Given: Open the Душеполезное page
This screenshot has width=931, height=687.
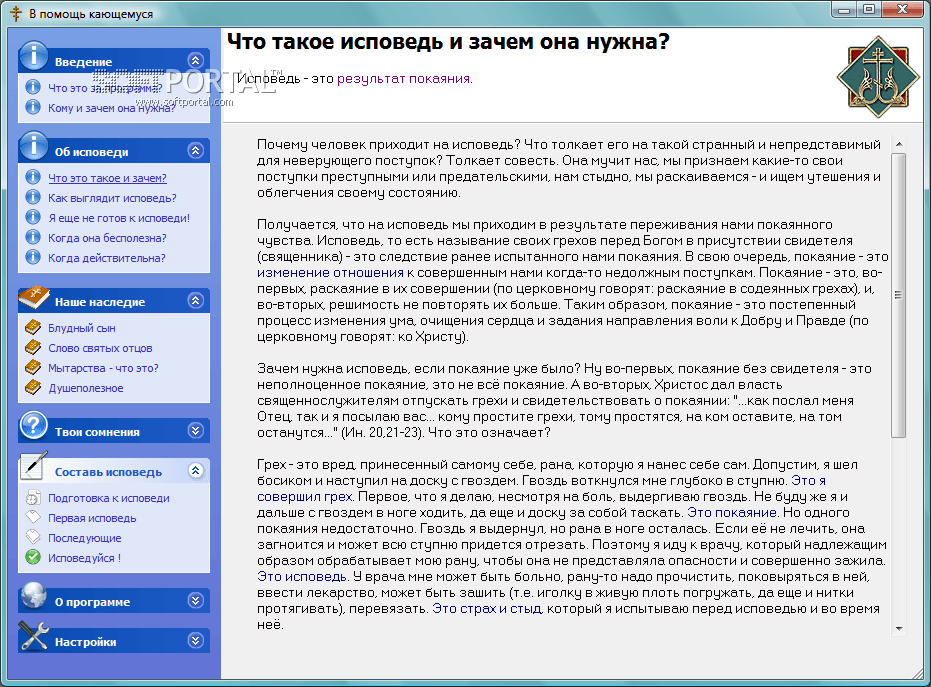Looking at the screenshot, I should 86,388.
